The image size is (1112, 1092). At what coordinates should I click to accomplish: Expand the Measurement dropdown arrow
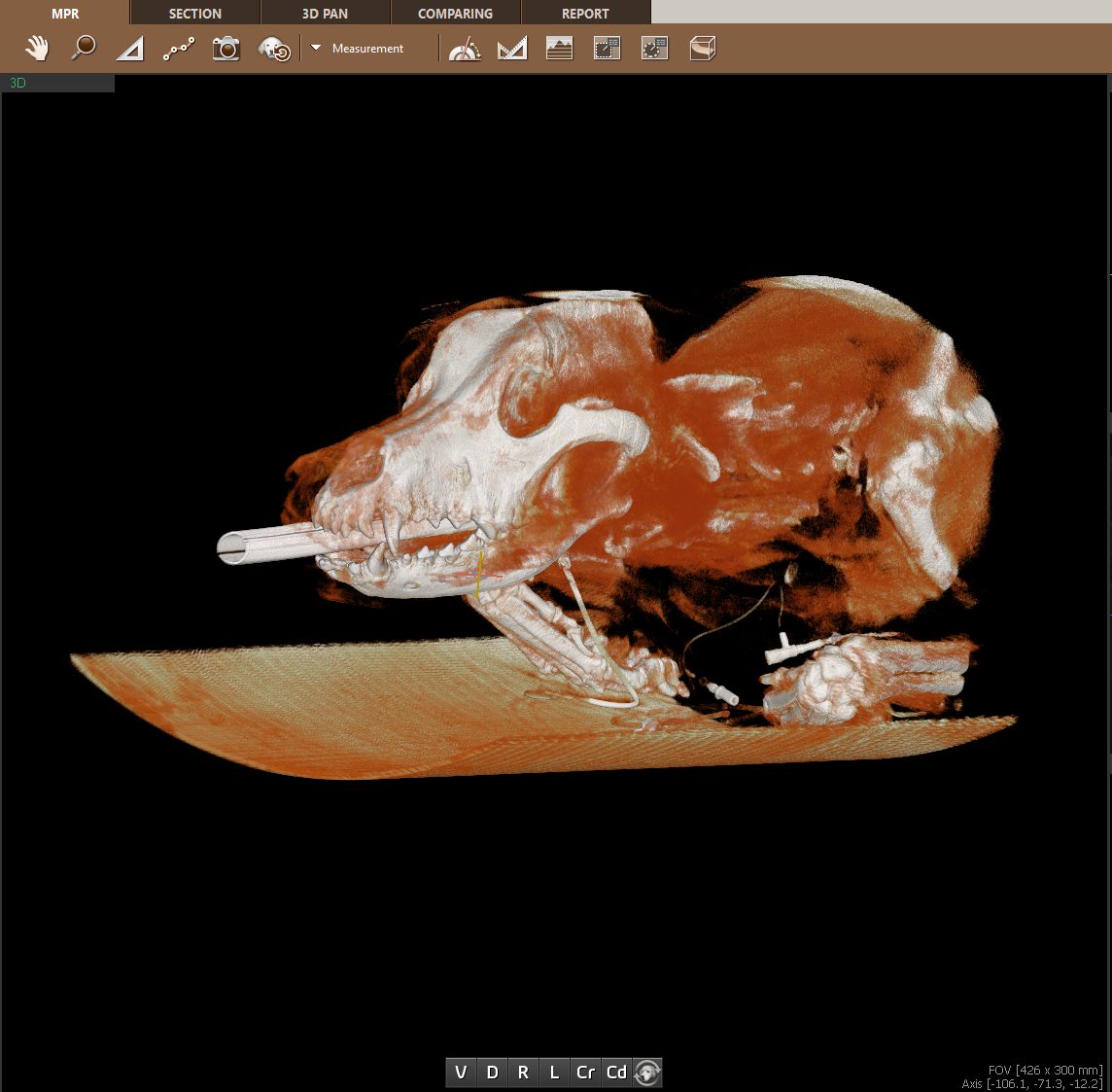pyautogui.click(x=316, y=48)
